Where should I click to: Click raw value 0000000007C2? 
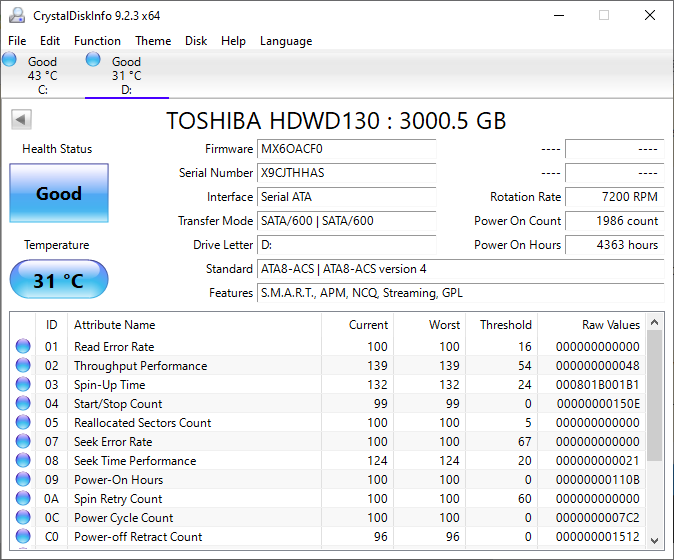pos(597,517)
